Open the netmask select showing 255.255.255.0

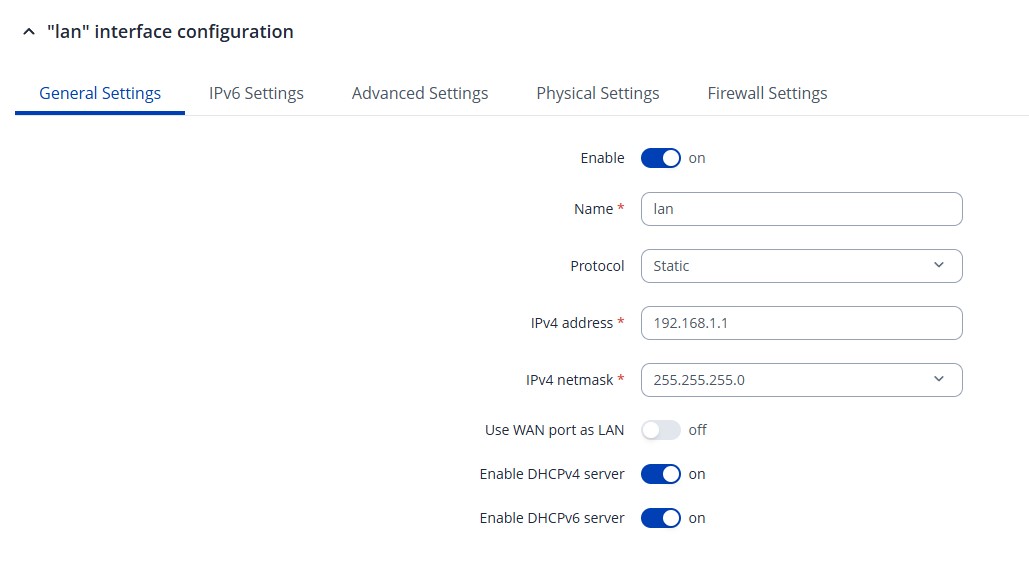tap(790, 380)
